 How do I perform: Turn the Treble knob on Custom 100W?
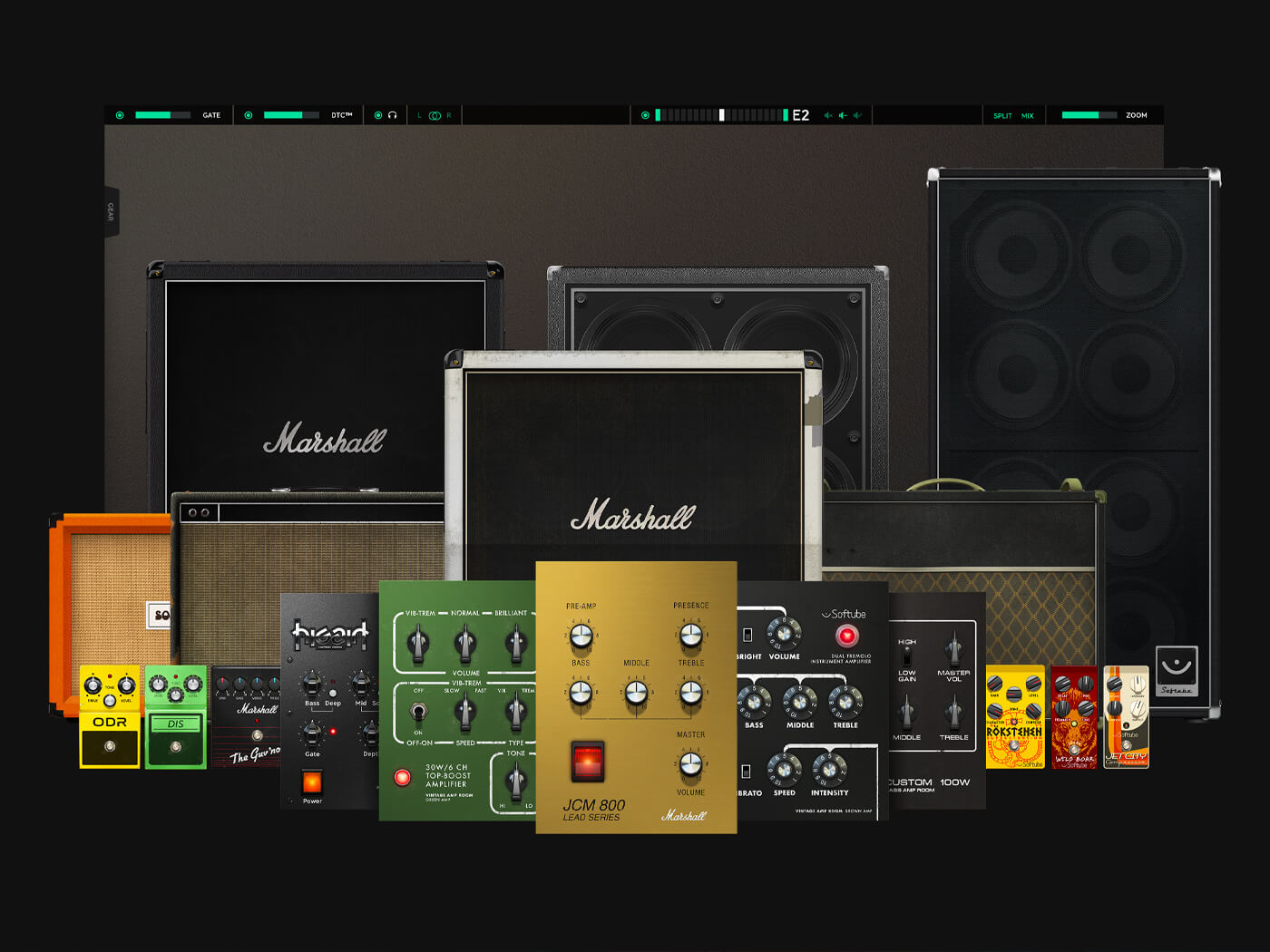coord(953,714)
